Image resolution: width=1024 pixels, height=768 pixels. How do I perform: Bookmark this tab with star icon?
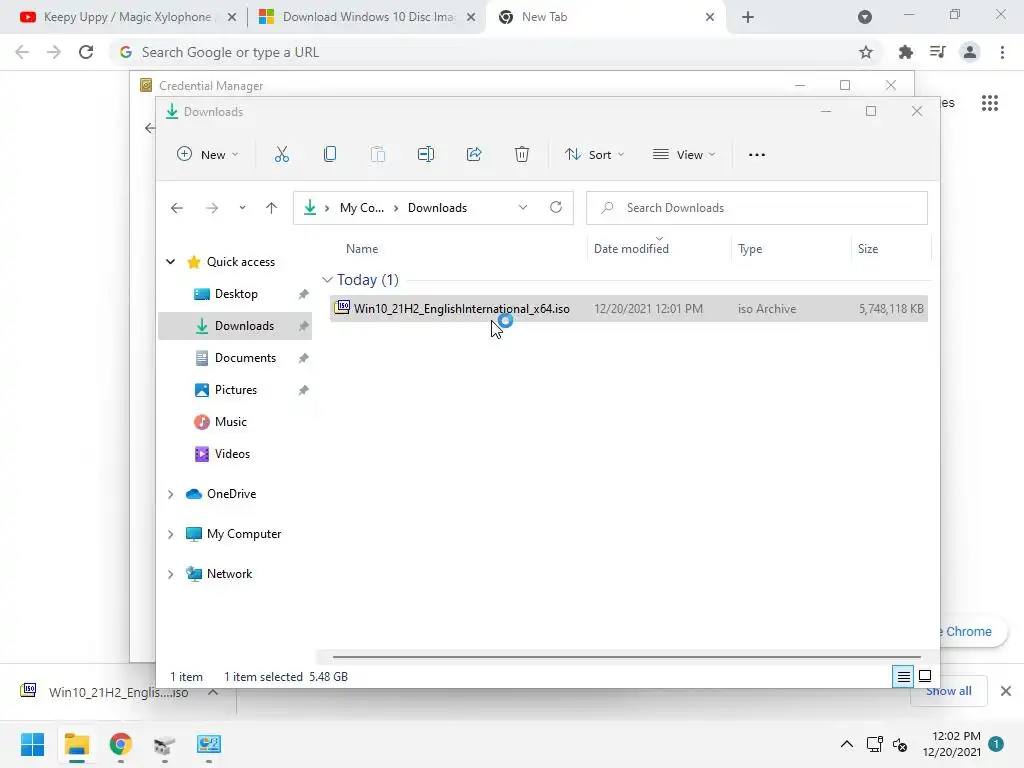click(866, 52)
